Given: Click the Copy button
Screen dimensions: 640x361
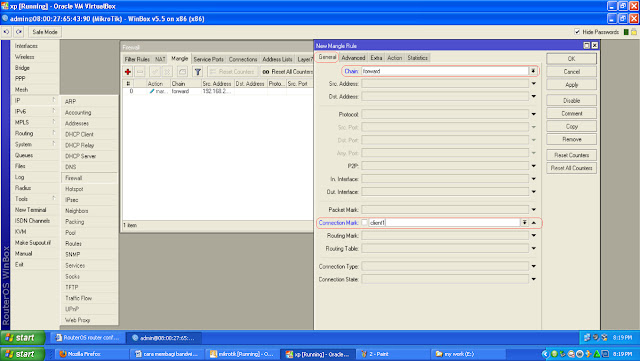Looking at the screenshot, I should (571, 127).
